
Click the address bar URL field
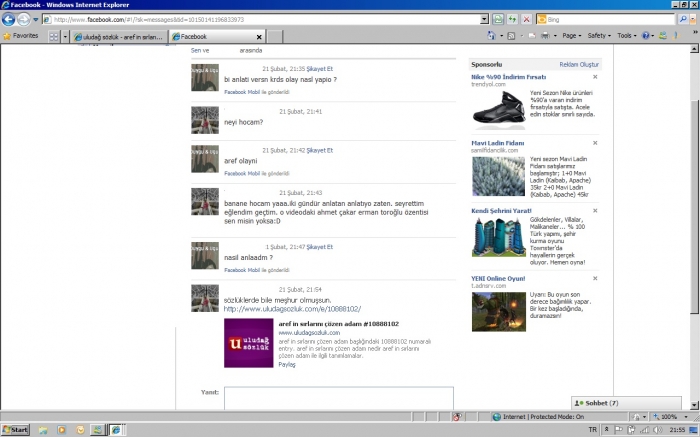pyautogui.click(x=261, y=20)
